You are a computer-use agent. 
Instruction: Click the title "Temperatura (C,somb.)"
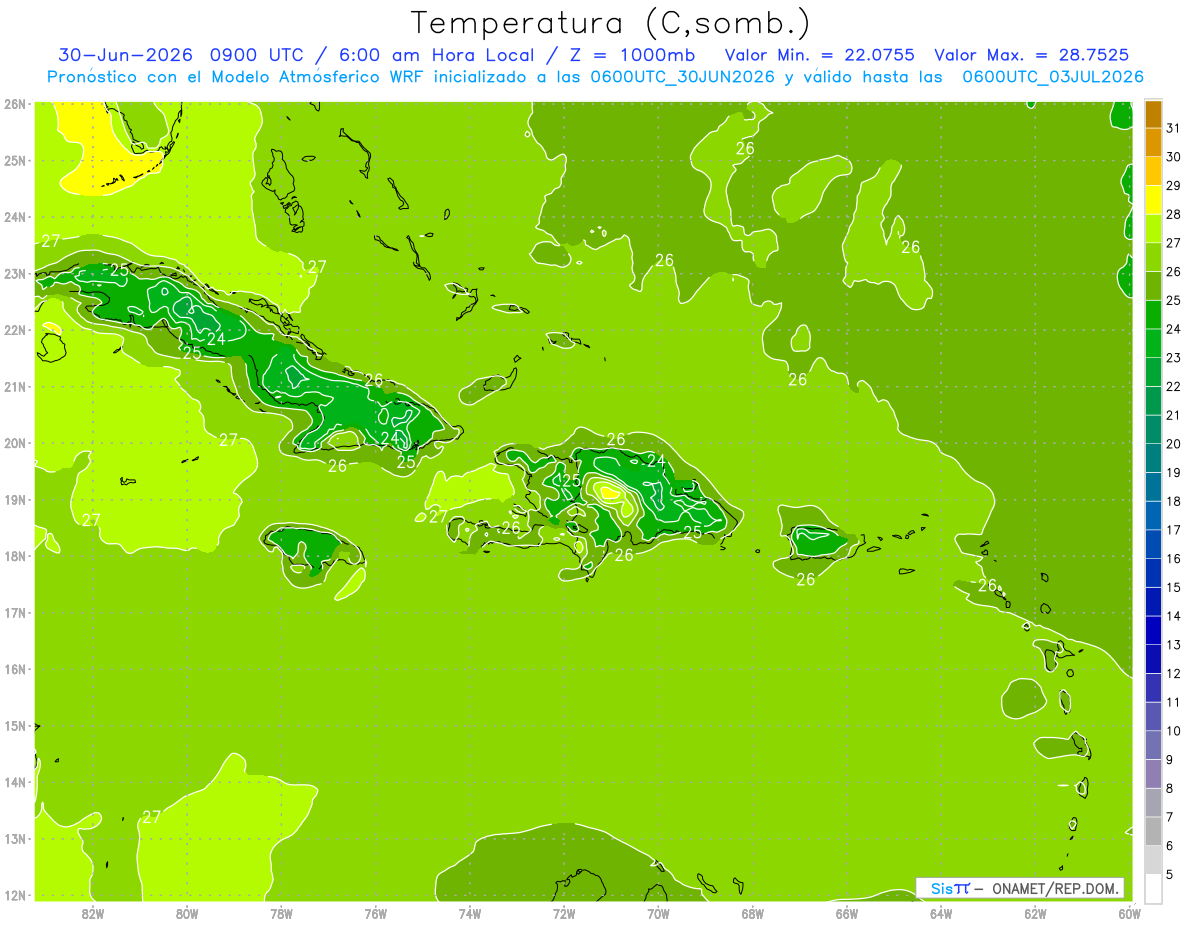tap(611, 22)
